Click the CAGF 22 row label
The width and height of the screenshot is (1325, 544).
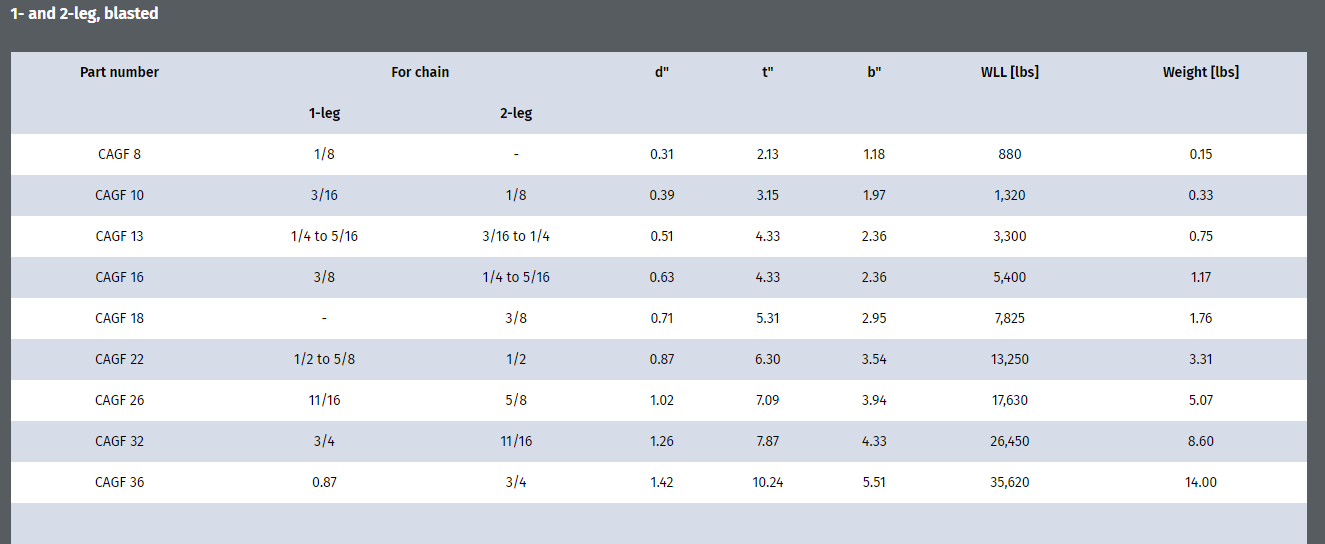[x=119, y=359]
